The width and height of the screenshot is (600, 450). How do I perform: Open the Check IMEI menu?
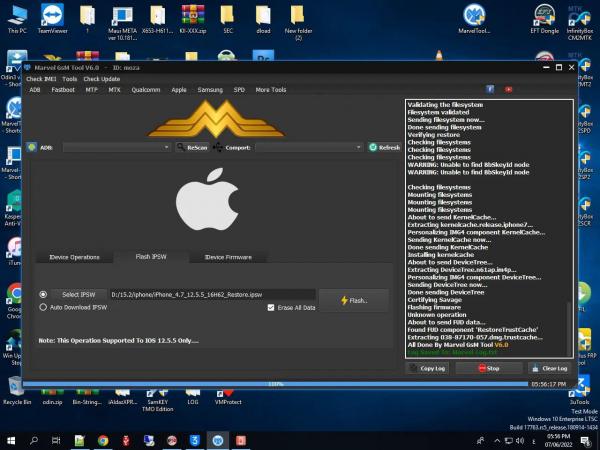(x=41, y=79)
